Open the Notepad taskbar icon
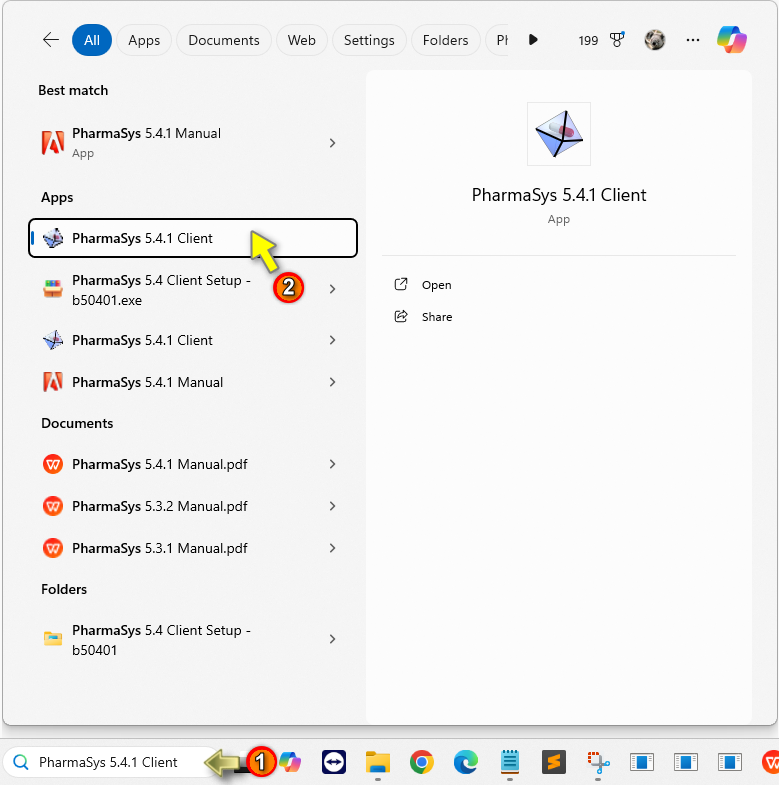The width and height of the screenshot is (779, 785). point(510,762)
